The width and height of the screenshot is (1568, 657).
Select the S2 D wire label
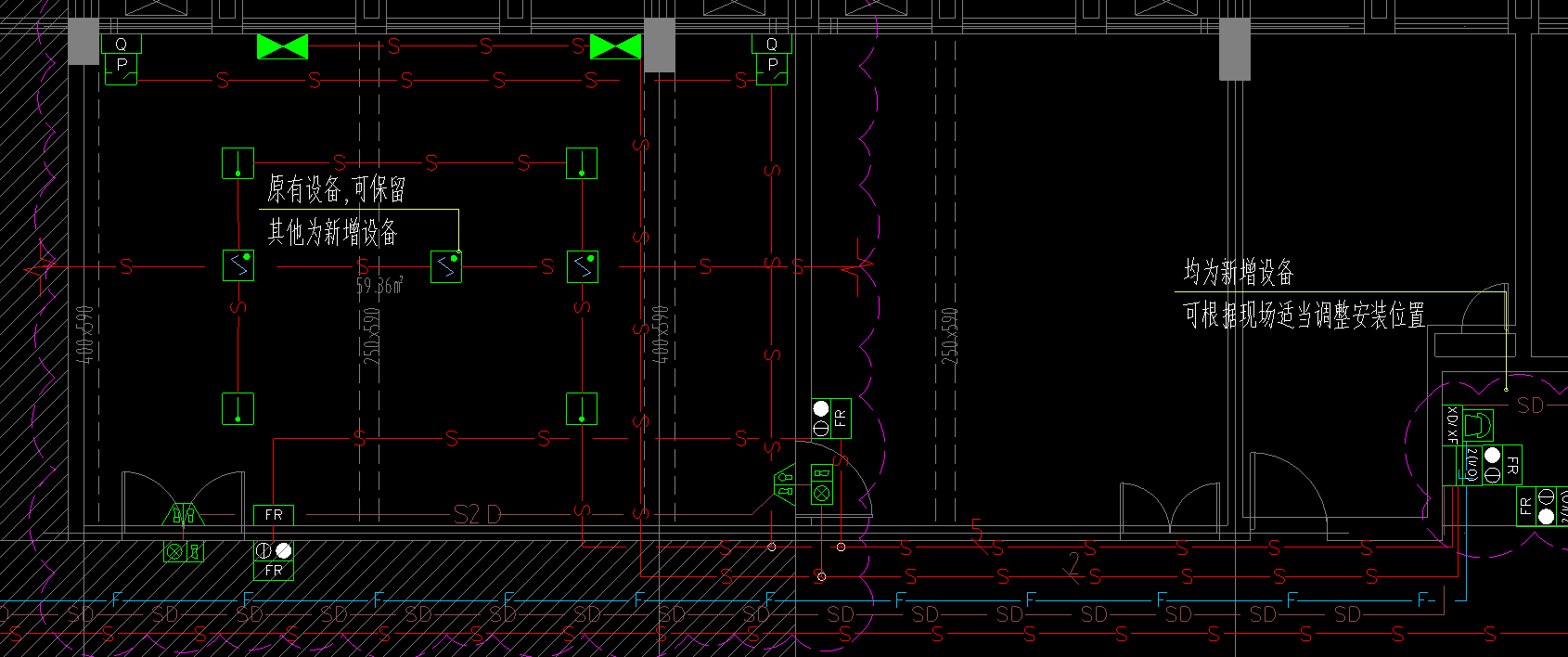point(477,514)
